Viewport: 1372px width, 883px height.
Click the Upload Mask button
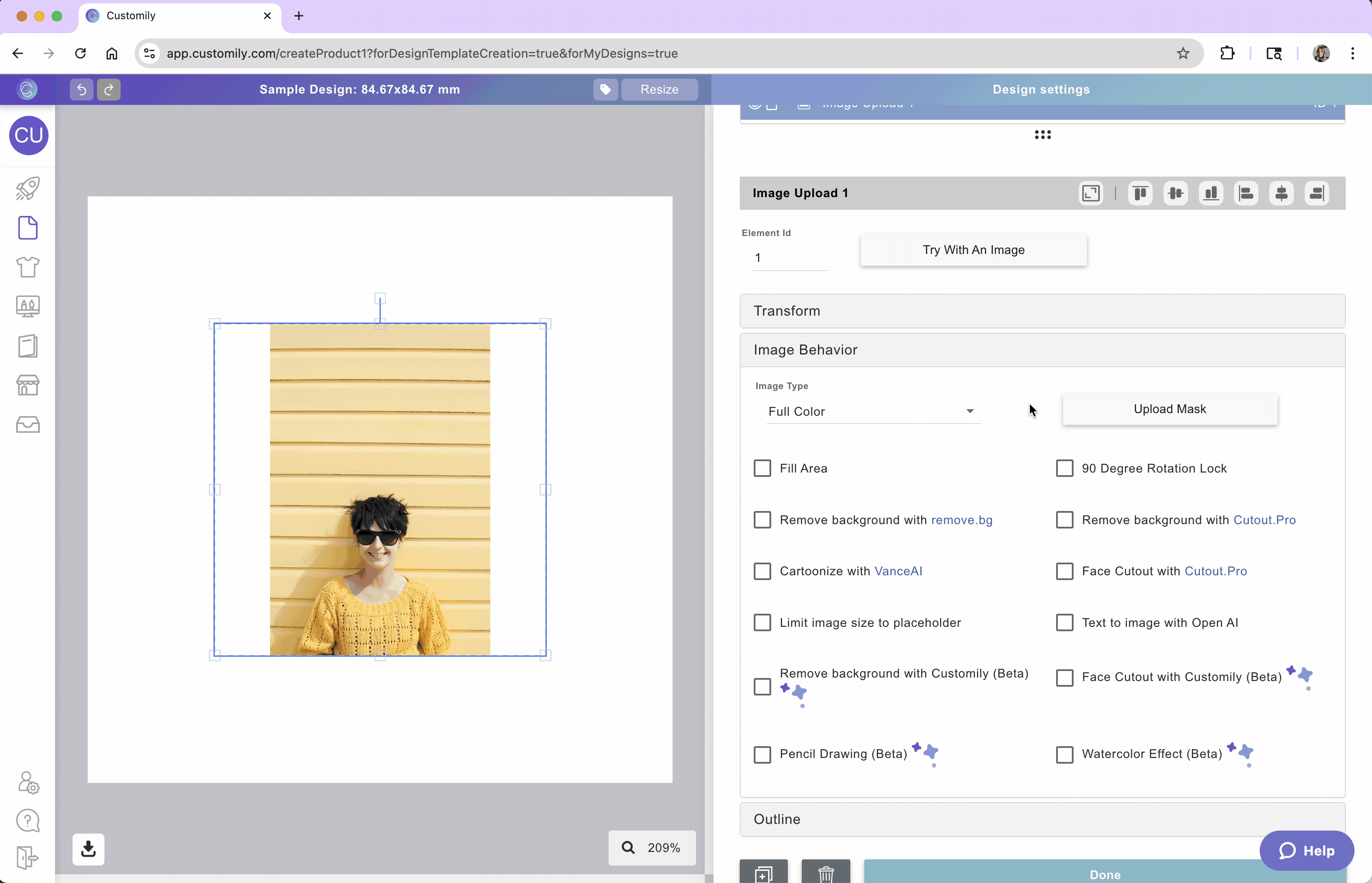coord(1169,409)
